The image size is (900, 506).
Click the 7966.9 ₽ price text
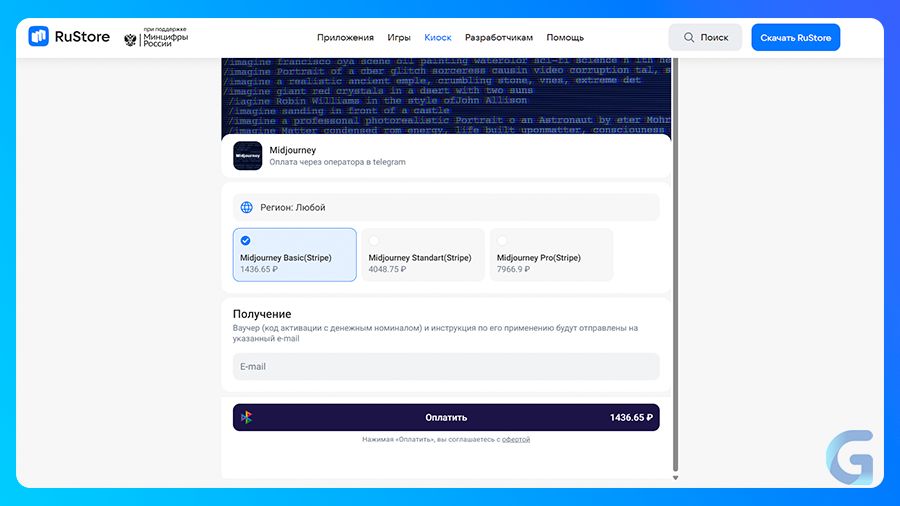513,269
